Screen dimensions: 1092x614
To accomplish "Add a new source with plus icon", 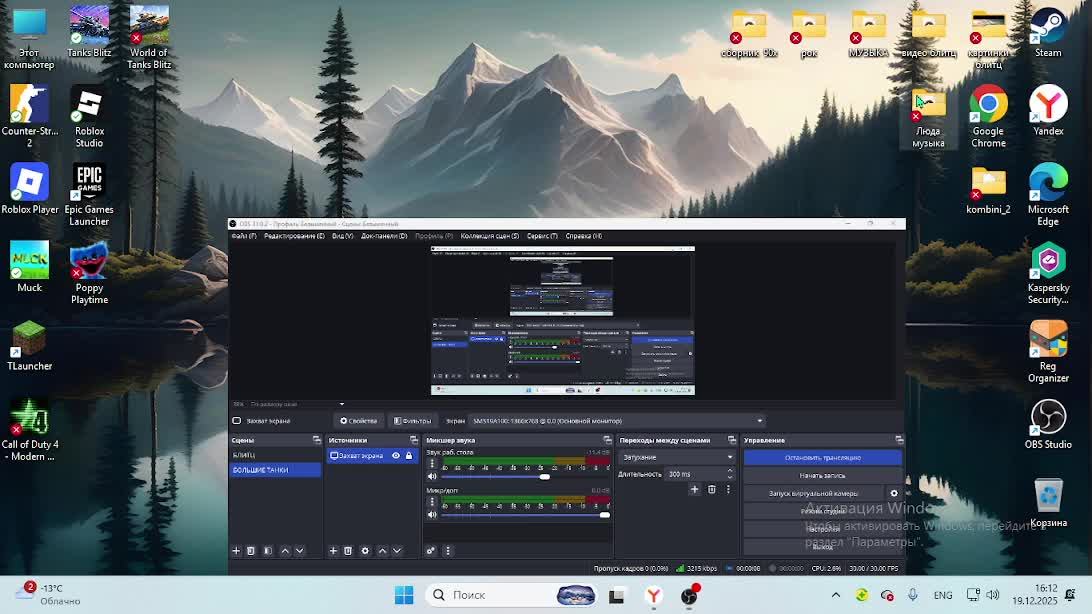I will tap(333, 551).
